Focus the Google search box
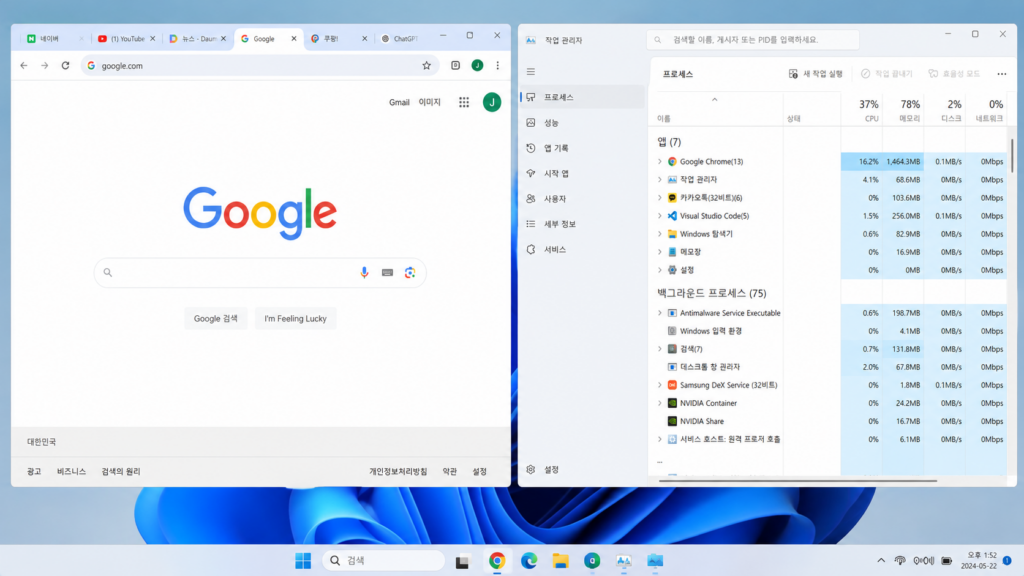 click(x=260, y=272)
